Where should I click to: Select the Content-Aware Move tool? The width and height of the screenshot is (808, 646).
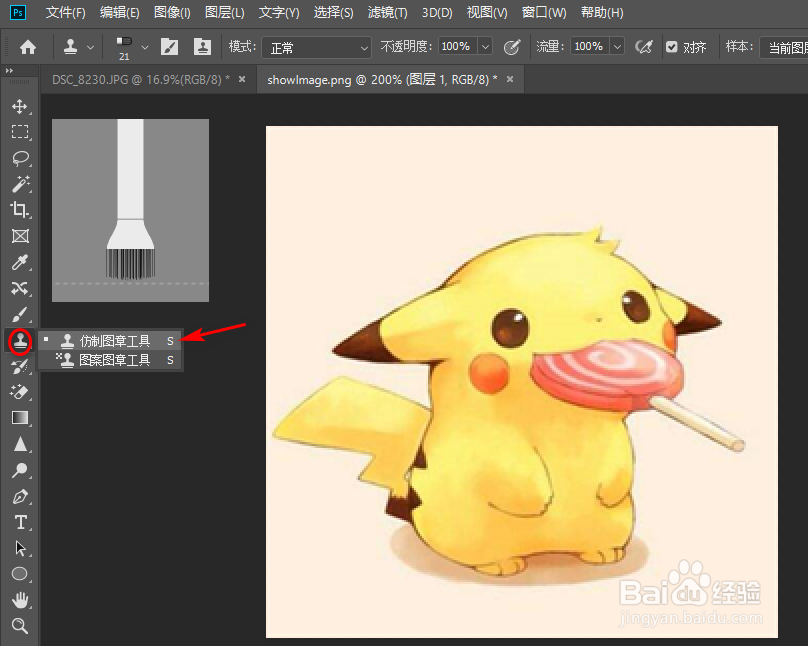(x=20, y=288)
